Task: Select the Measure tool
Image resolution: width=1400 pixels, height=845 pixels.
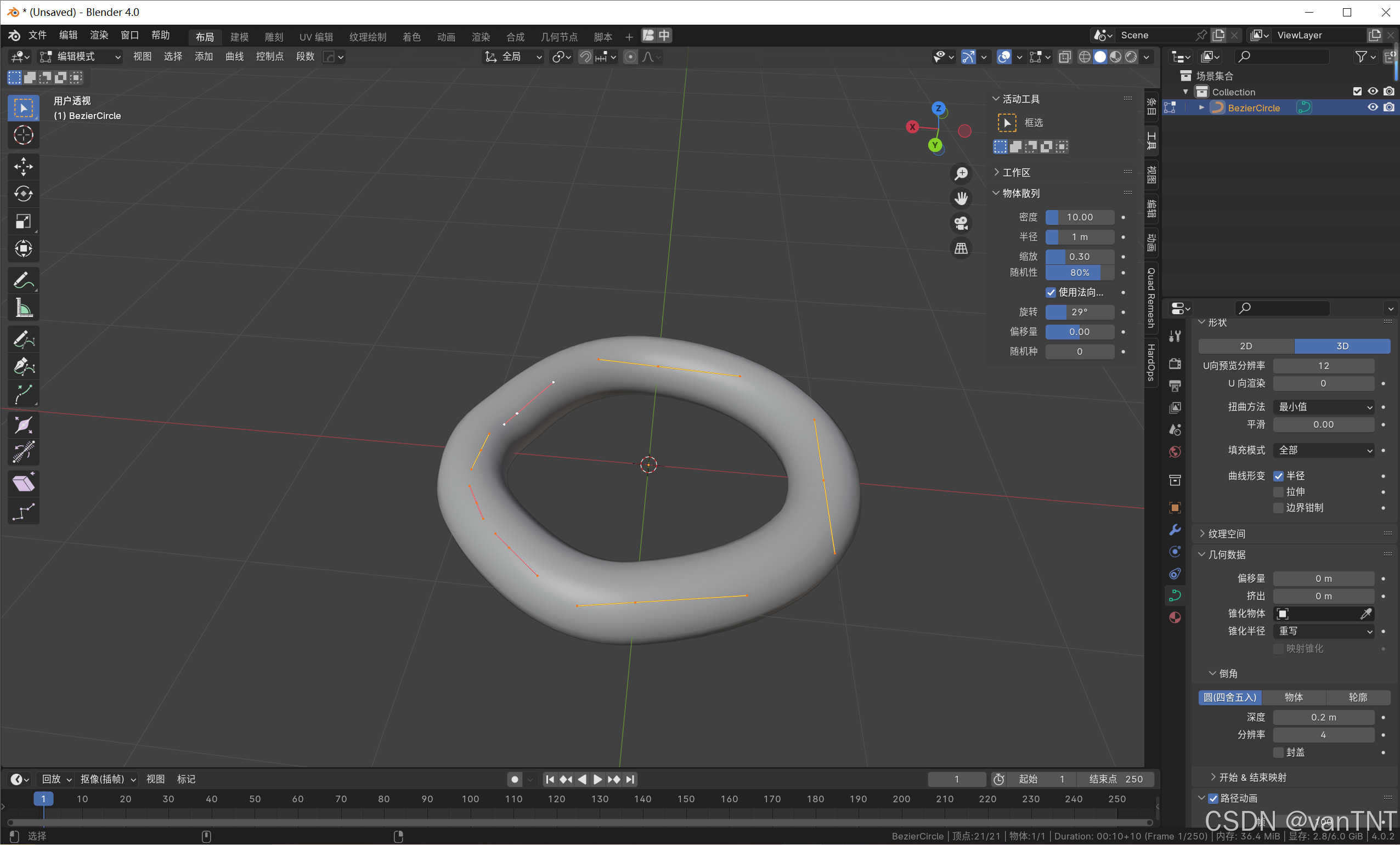Action: click(x=23, y=308)
